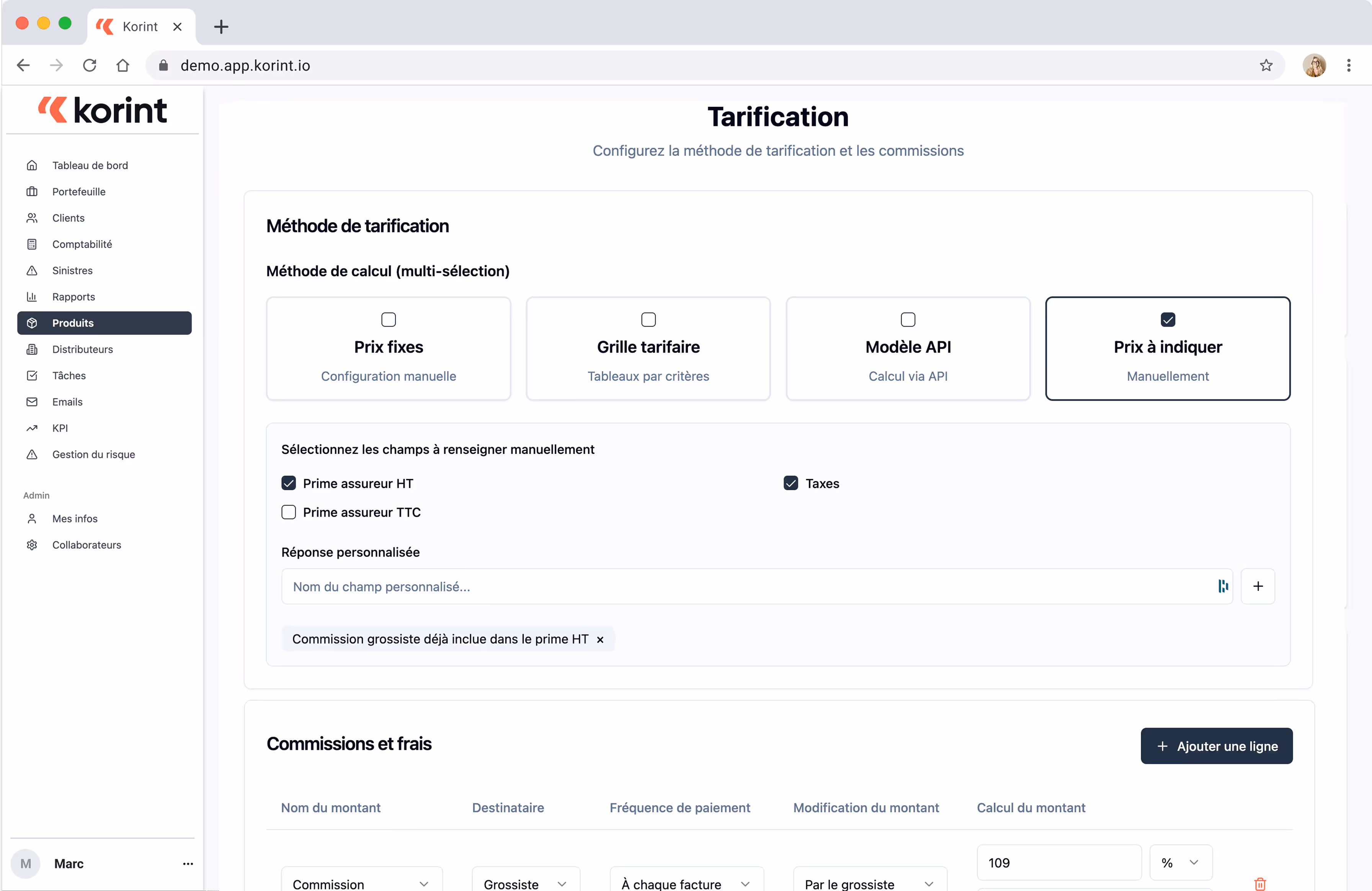Enable the Prime assureur TTC checkbox
The image size is (1372, 891).
(x=289, y=512)
